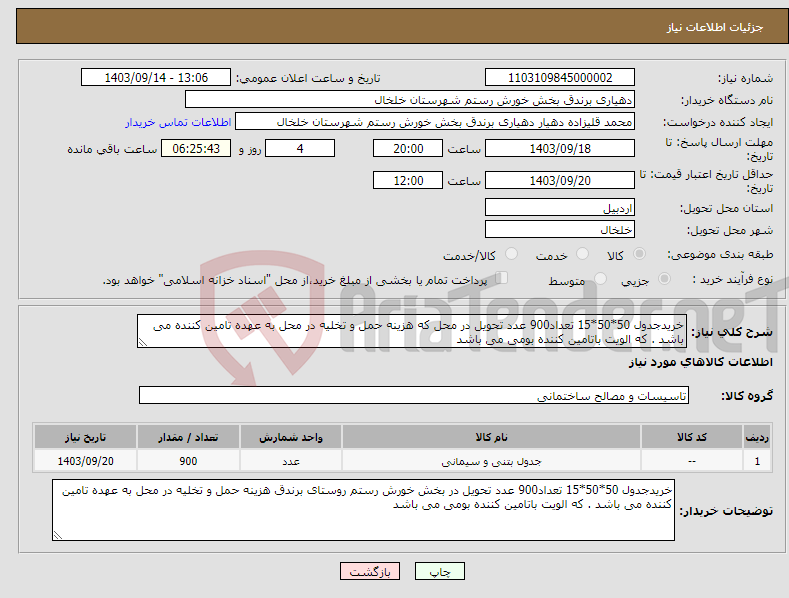Click the ردیف column header

(757, 437)
